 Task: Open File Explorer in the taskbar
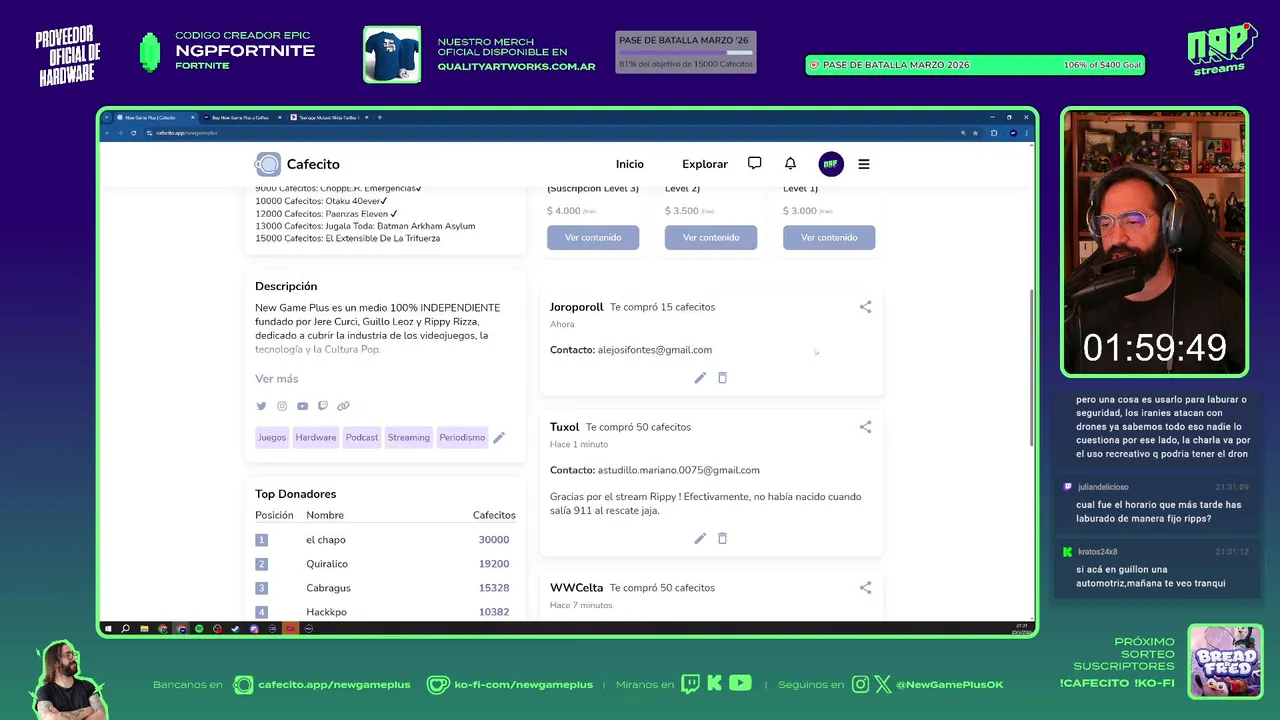[x=144, y=628]
